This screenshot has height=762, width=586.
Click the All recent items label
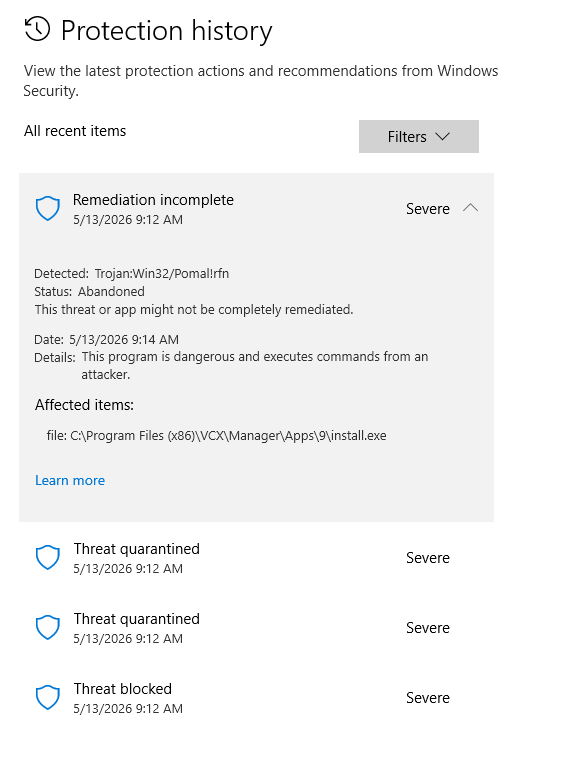coord(75,131)
